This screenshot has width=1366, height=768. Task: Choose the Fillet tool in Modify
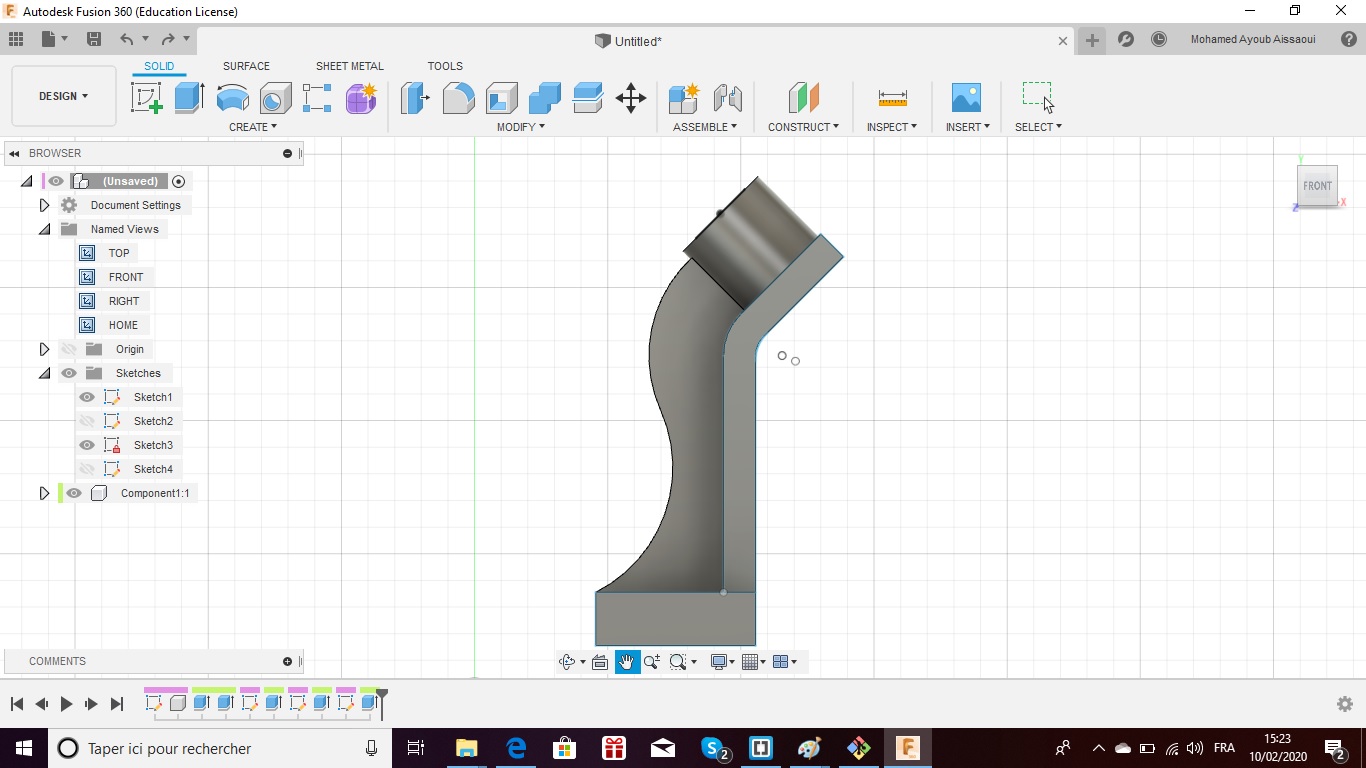click(x=458, y=98)
